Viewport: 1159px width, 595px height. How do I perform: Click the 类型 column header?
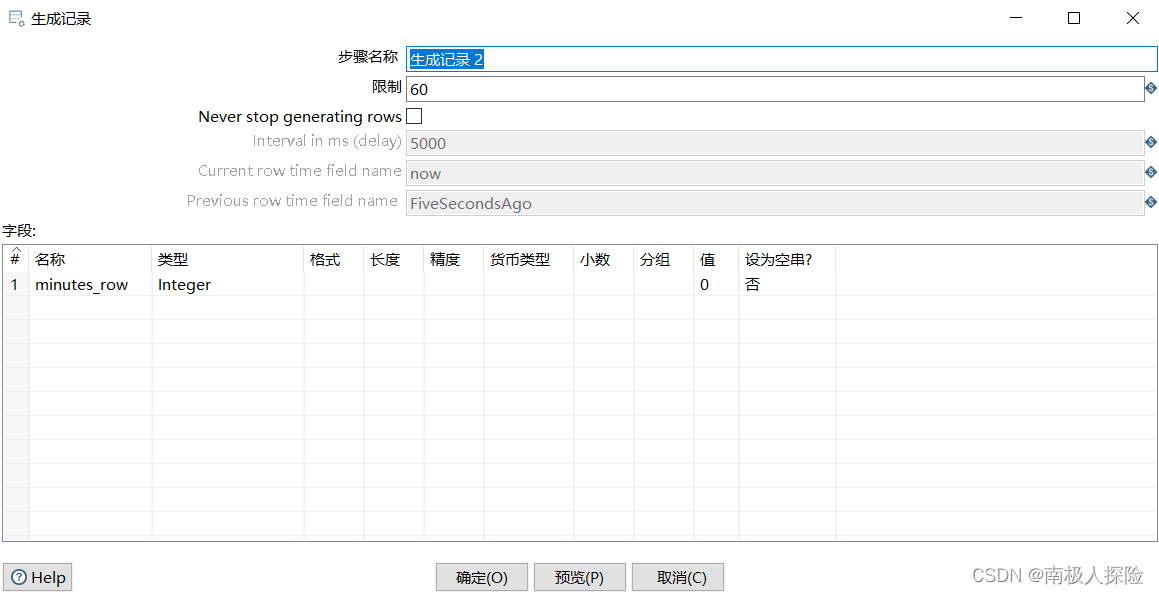(228, 259)
